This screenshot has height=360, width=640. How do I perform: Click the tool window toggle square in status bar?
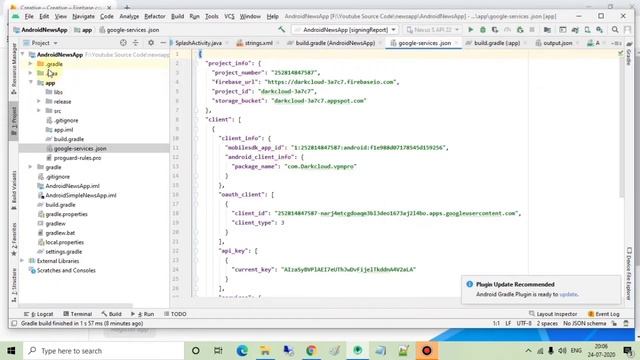tap(14, 323)
